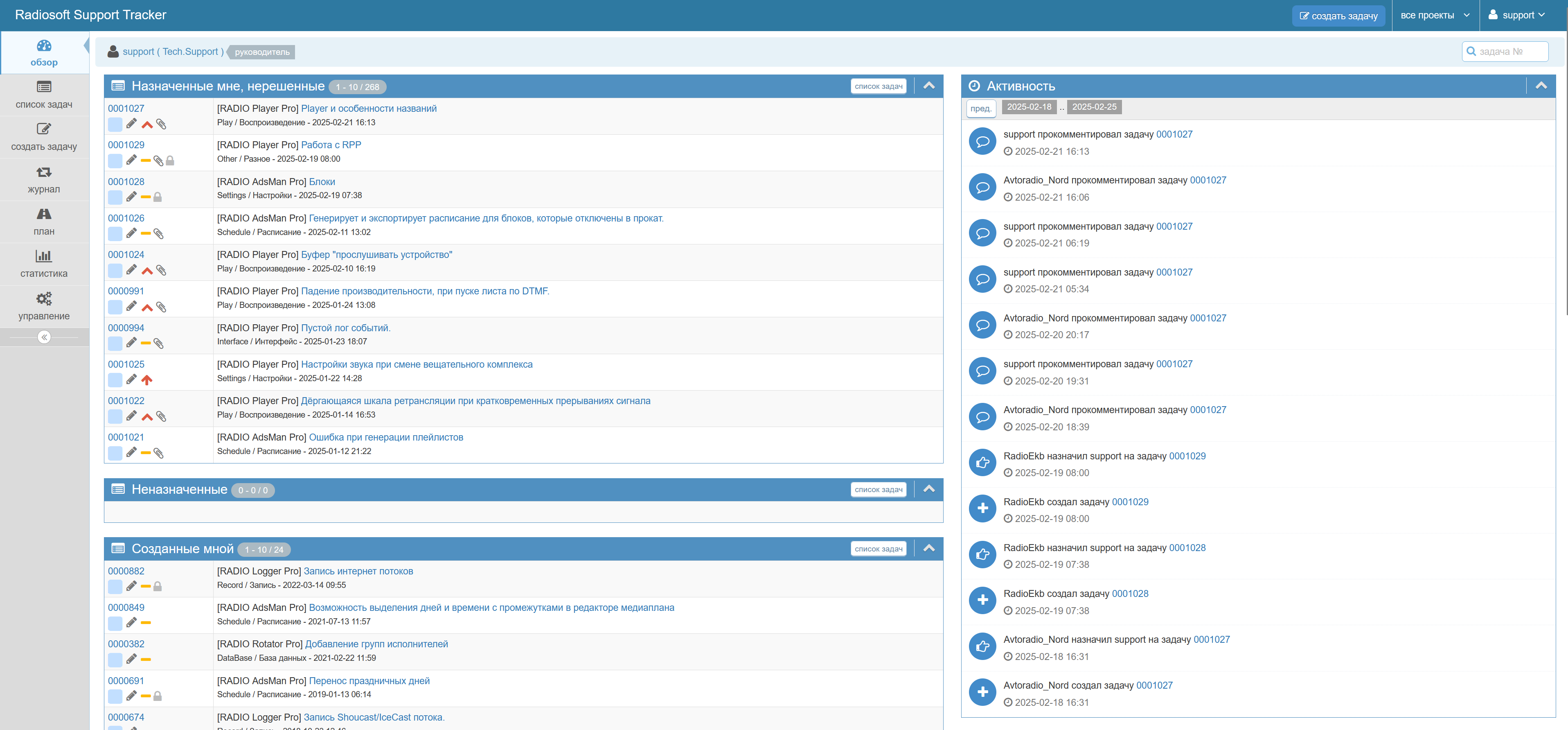Click список задач button in Созданные мной panel

[x=879, y=549]
